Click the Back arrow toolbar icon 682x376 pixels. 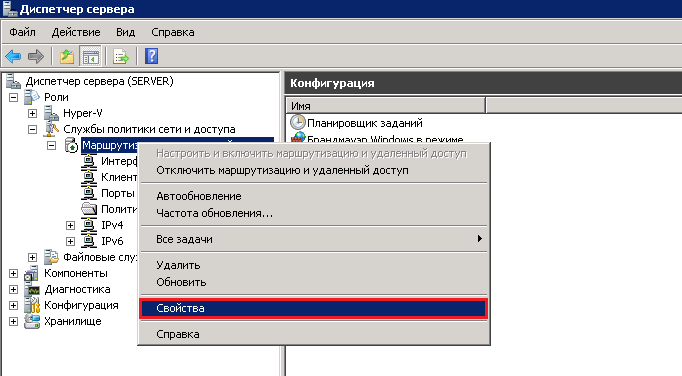click(13, 56)
